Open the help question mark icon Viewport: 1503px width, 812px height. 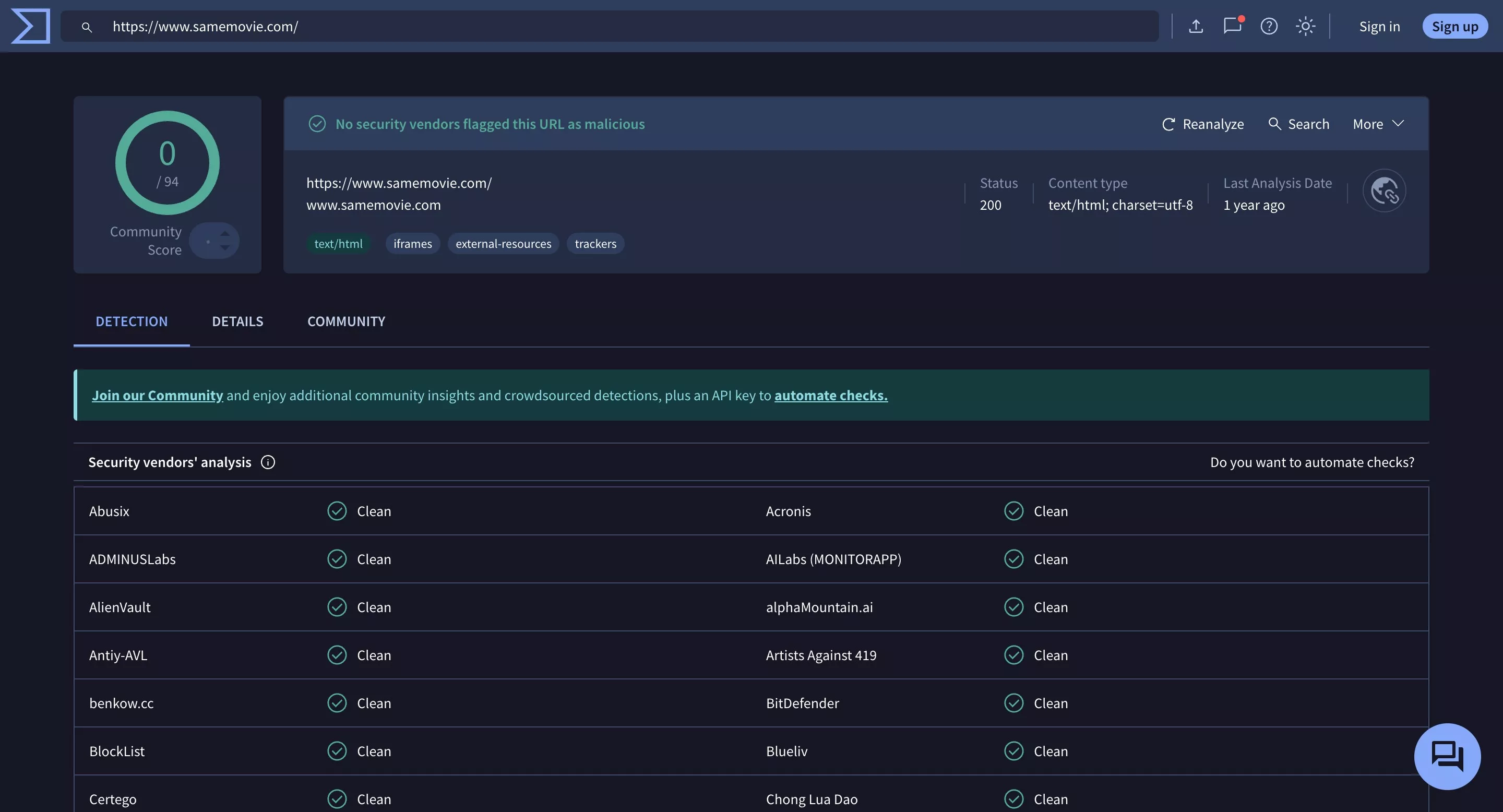tap(1269, 26)
